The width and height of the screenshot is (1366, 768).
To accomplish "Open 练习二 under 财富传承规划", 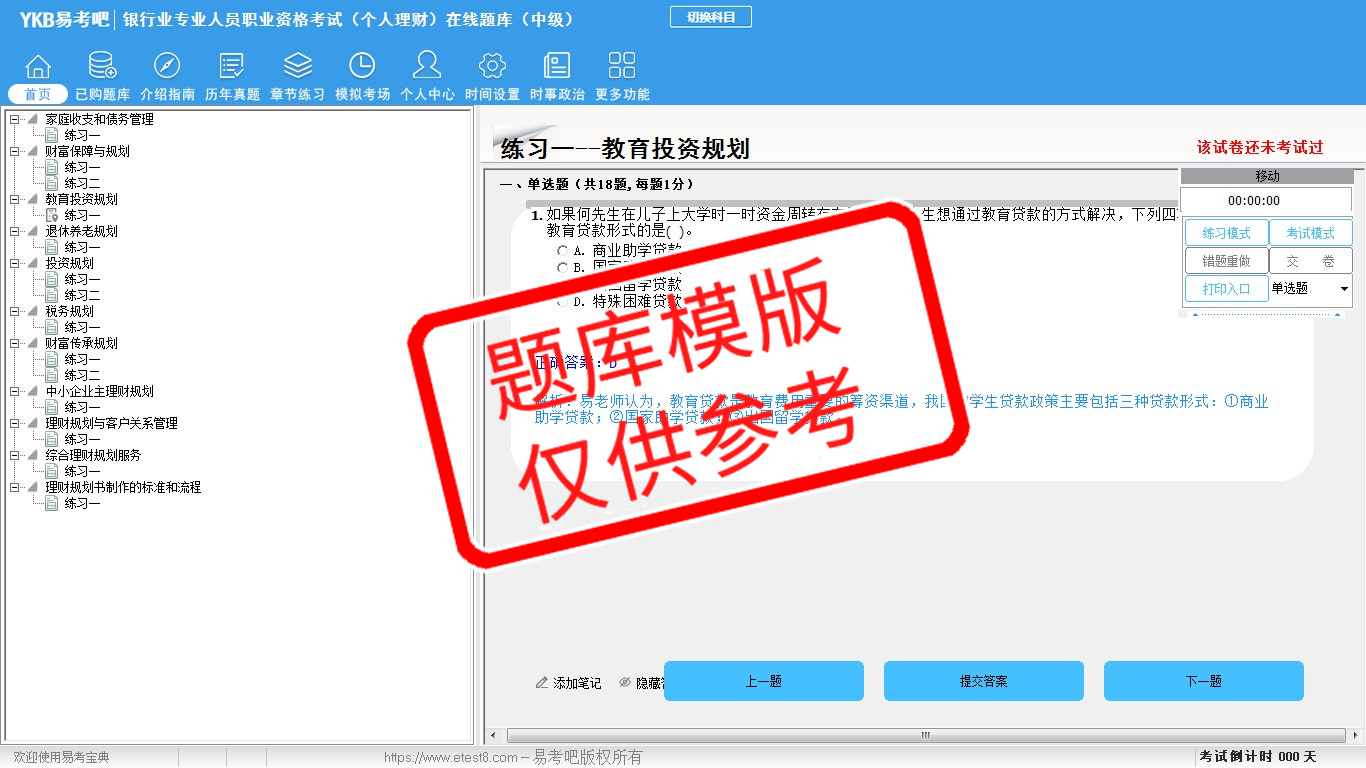I will pos(83,376).
